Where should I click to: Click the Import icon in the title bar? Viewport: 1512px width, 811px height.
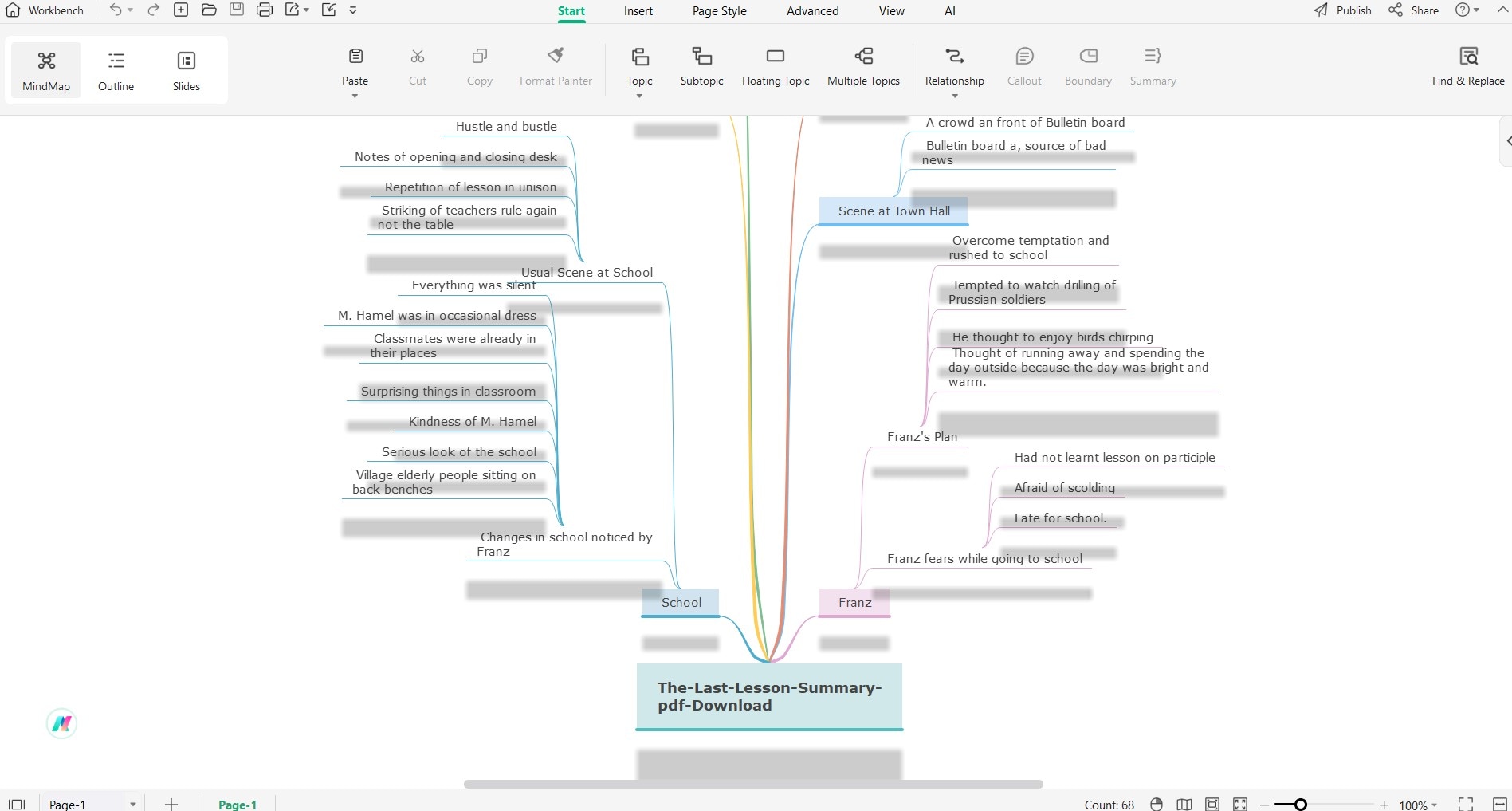coord(329,10)
